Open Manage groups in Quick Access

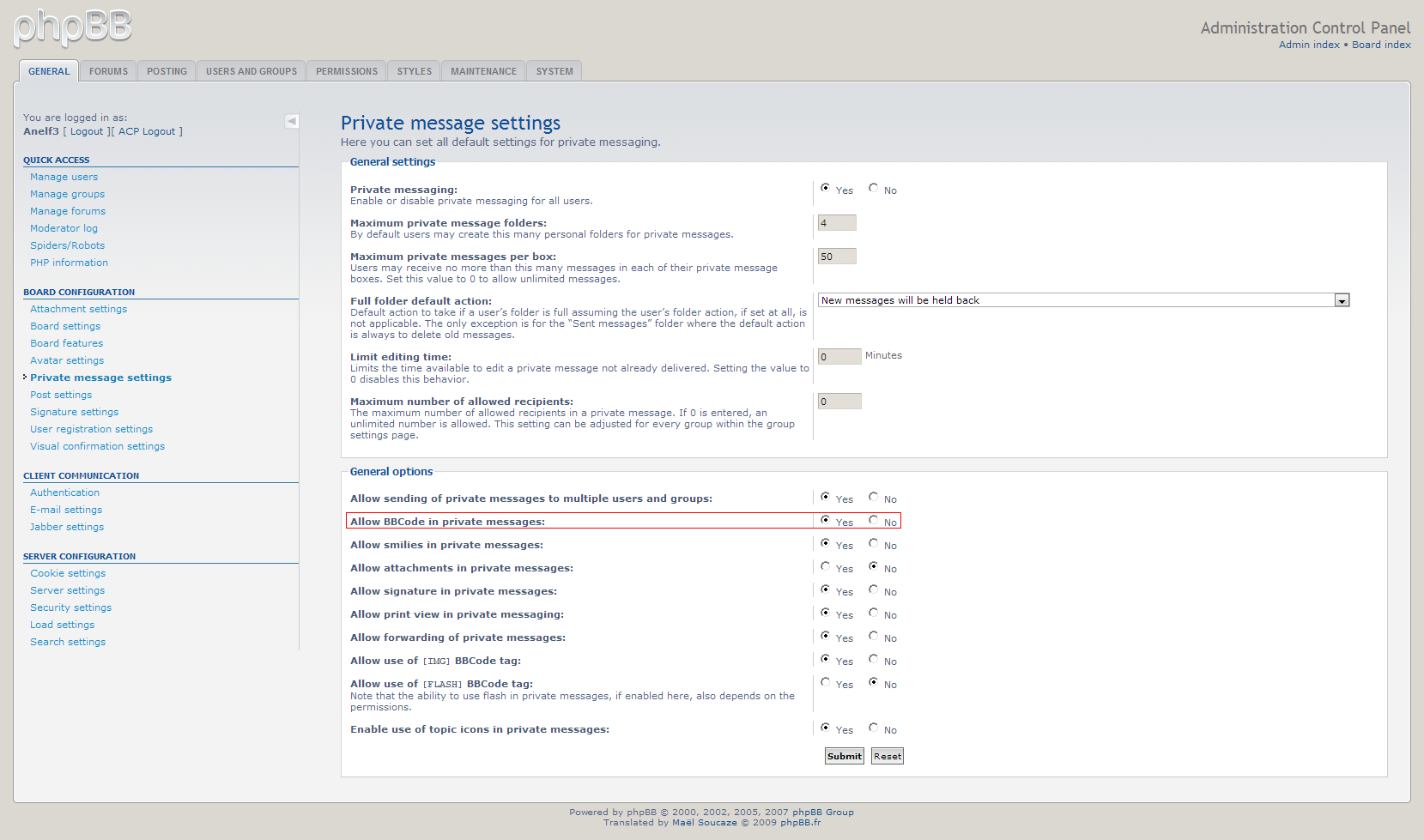67,194
